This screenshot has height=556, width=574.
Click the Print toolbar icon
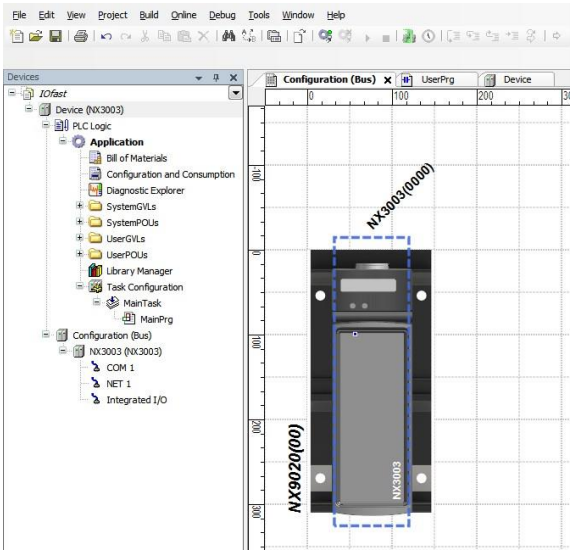click(81, 36)
